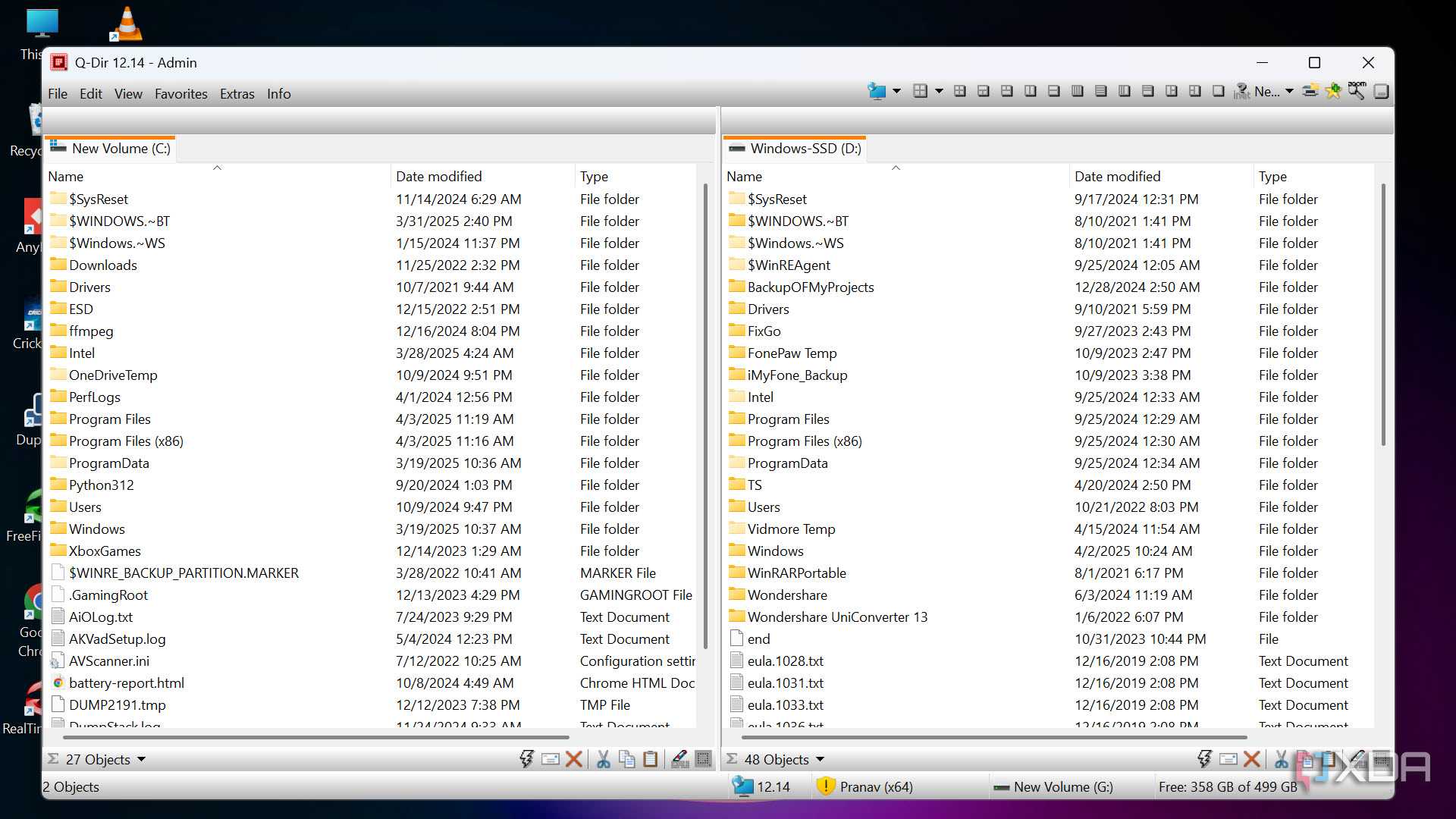Open the File menu
1456x819 pixels.
tap(58, 93)
